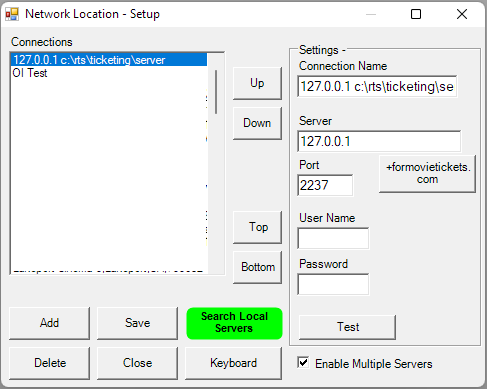Move connection Up in list
The height and width of the screenshot is (389, 487).
[x=257, y=83]
